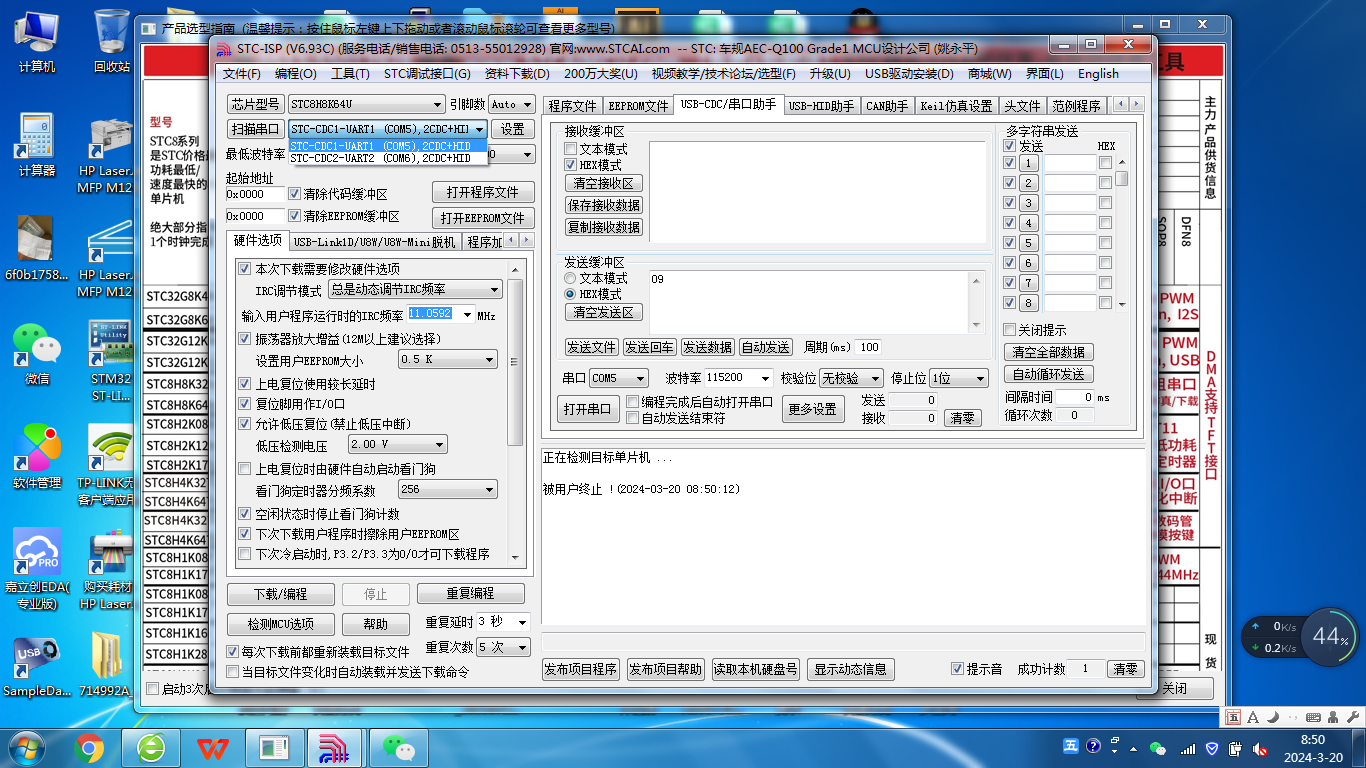Click the multi-string send list scrollbar thumb
Image resolution: width=1366 pixels, height=768 pixels.
coord(1122,179)
